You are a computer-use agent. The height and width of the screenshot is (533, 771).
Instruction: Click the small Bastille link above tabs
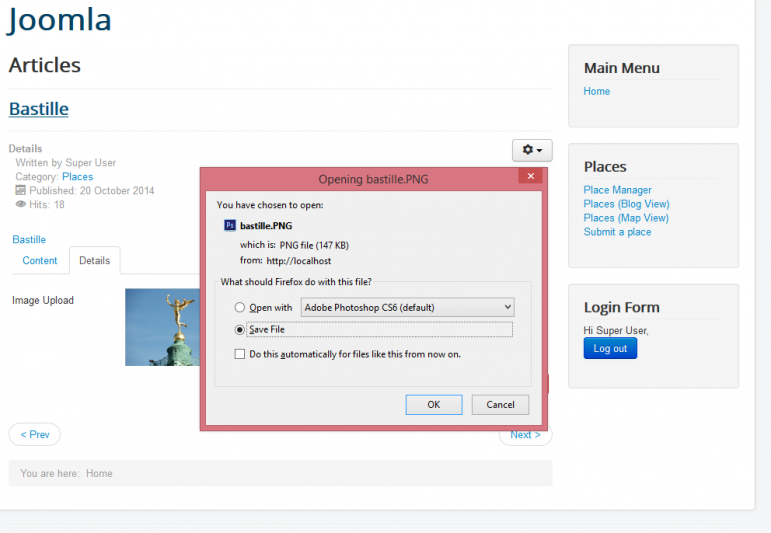click(x=29, y=239)
